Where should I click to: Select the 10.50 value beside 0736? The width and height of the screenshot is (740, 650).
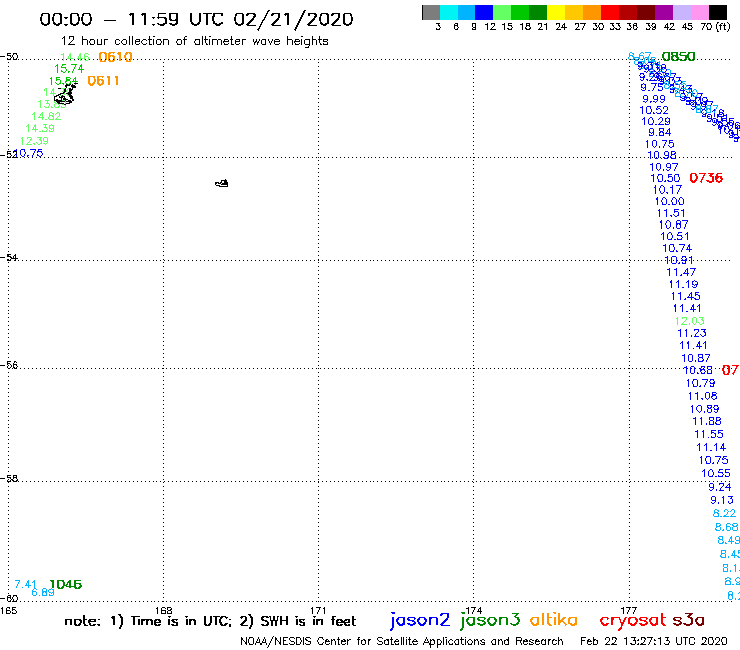point(665,178)
